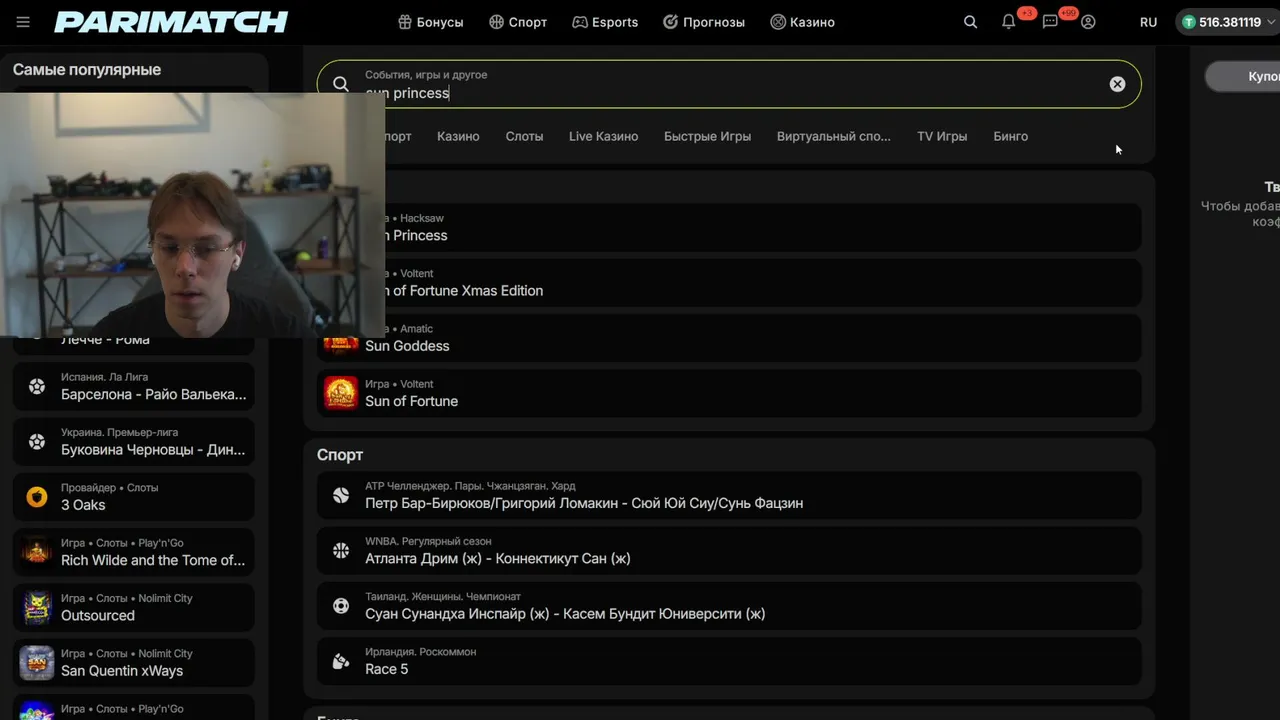Open the chat messages icon
This screenshot has height=720, width=1280.
(1050, 22)
